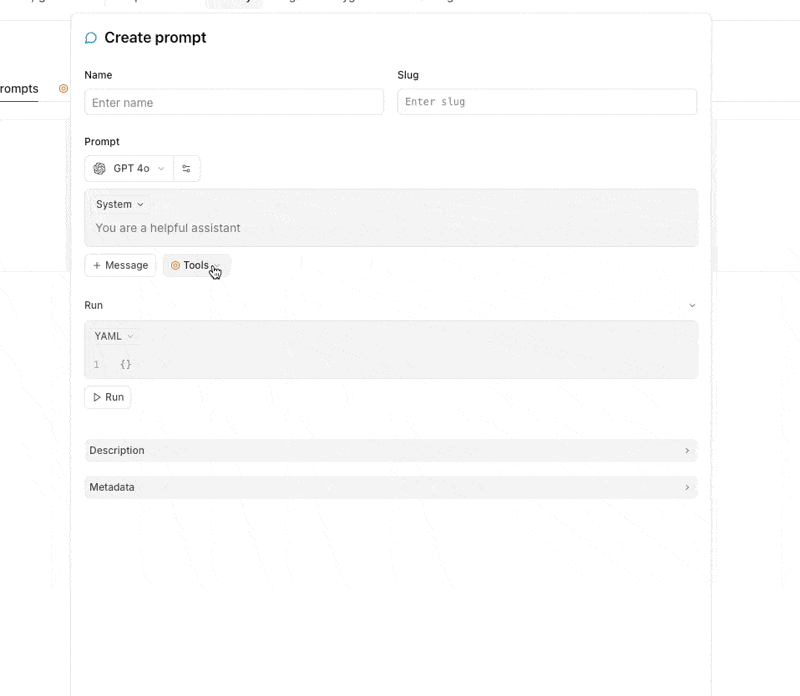Click the orange icon next to Prompts tab
800x696 pixels.
click(x=63, y=89)
